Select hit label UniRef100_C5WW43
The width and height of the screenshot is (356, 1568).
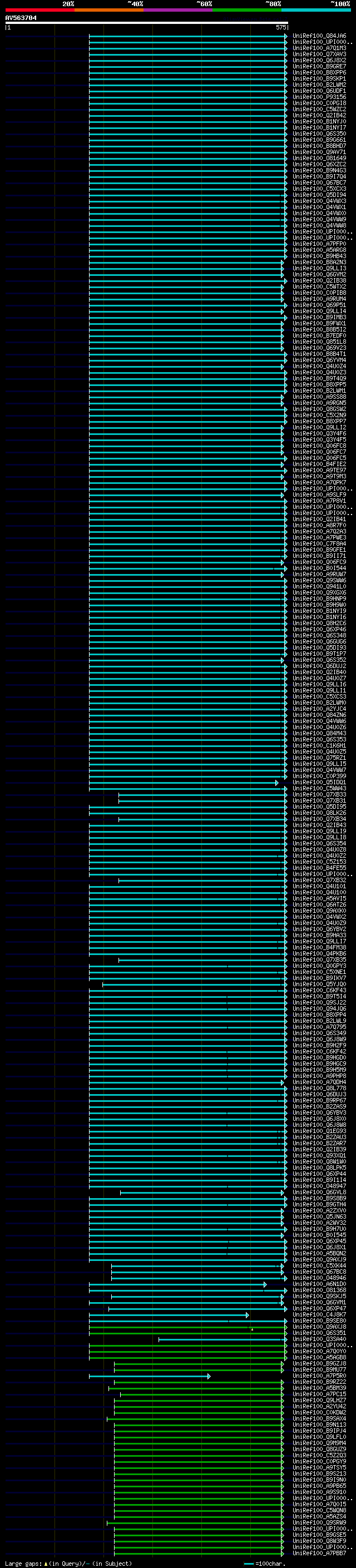(x=319, y=788)
